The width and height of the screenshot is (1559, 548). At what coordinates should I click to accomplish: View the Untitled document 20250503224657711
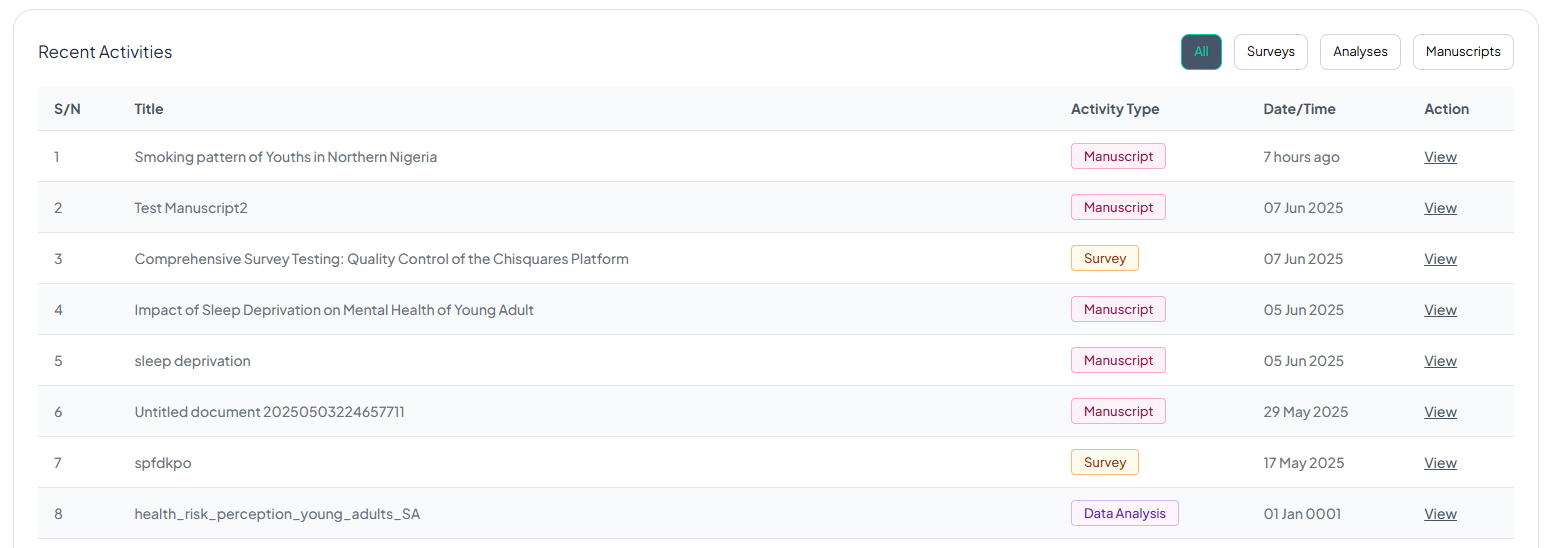click(x=1440, y=412)
